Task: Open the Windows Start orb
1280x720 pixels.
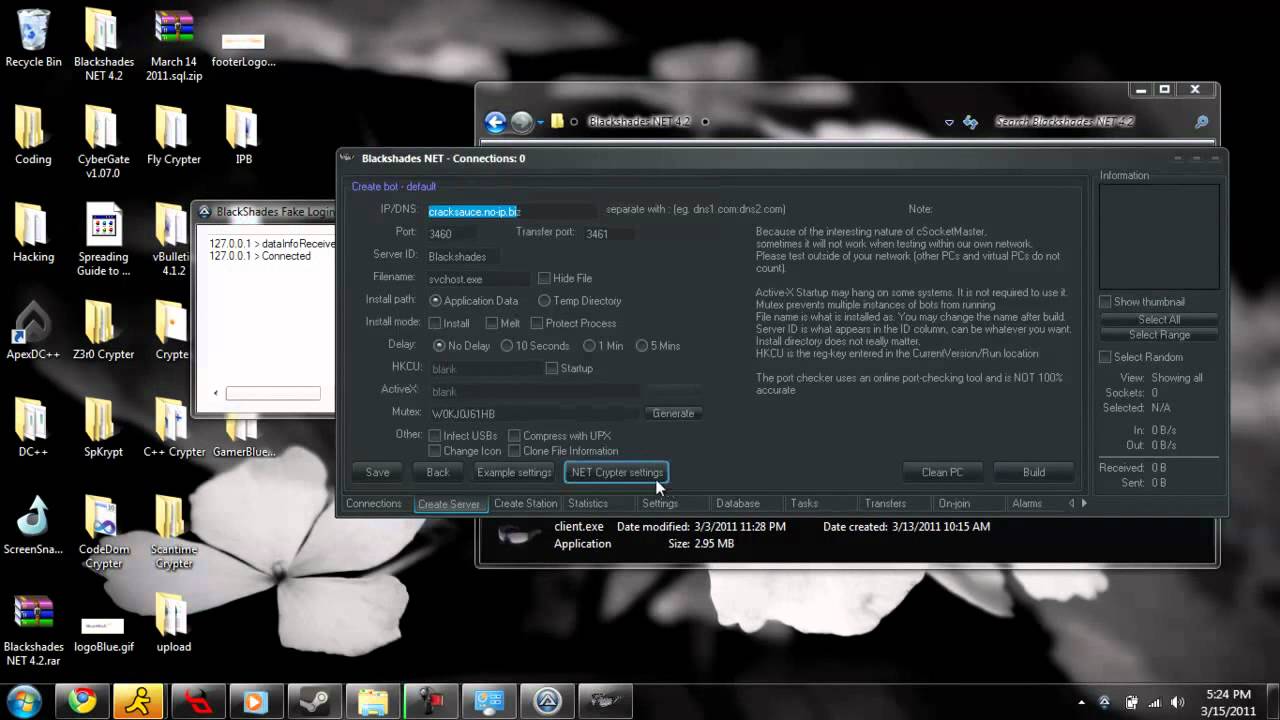Action: click(x=23, y=701)
